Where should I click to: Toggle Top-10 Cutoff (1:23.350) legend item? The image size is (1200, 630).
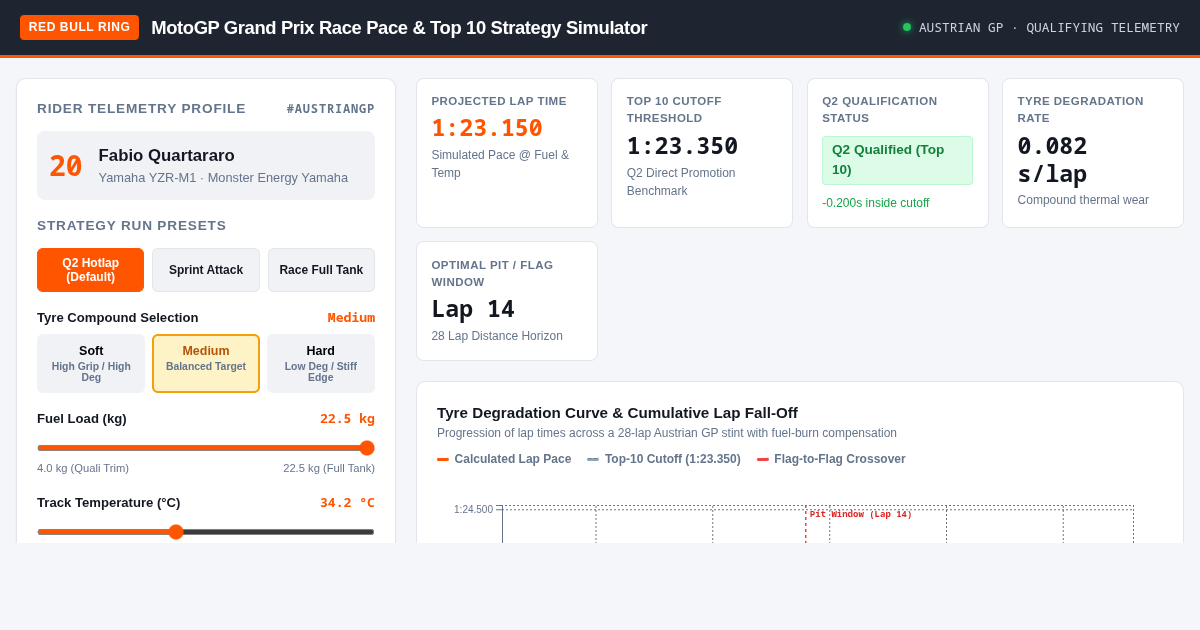[x=664, y=459]
